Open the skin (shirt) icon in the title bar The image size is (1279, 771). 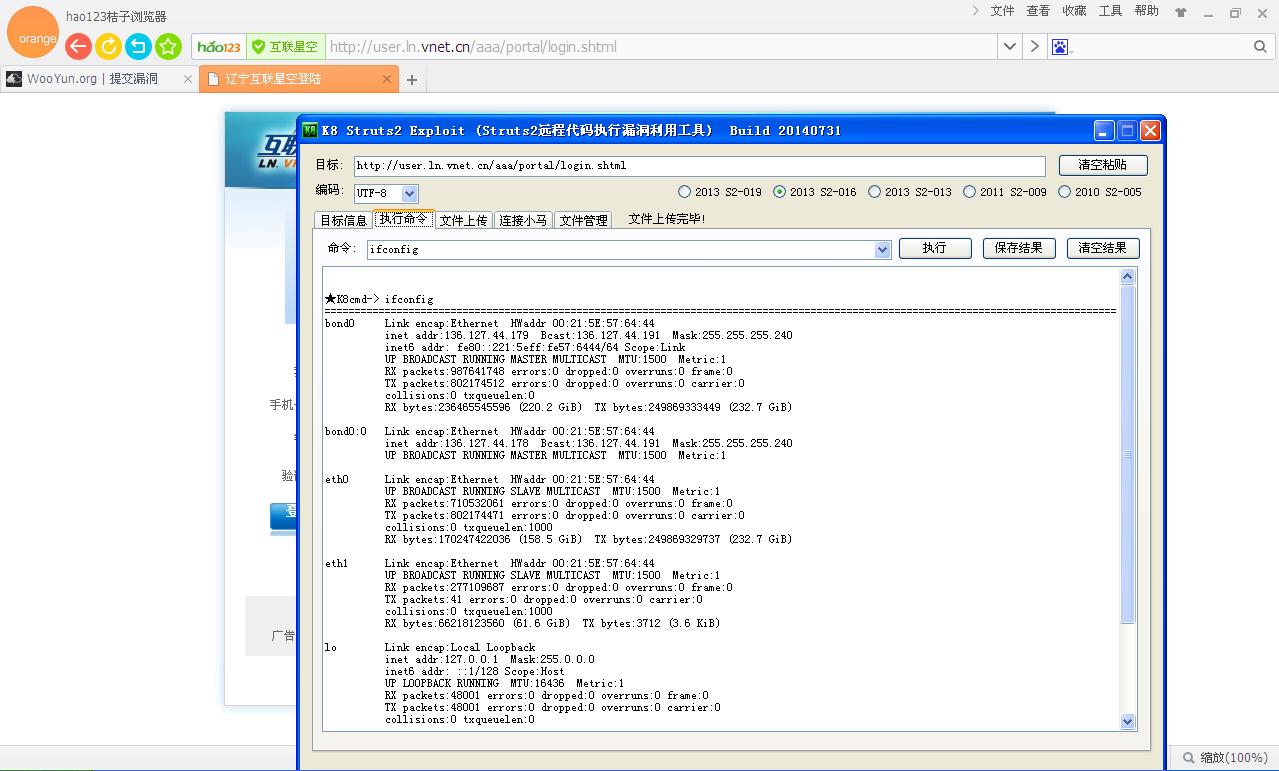pos(1181,13)
